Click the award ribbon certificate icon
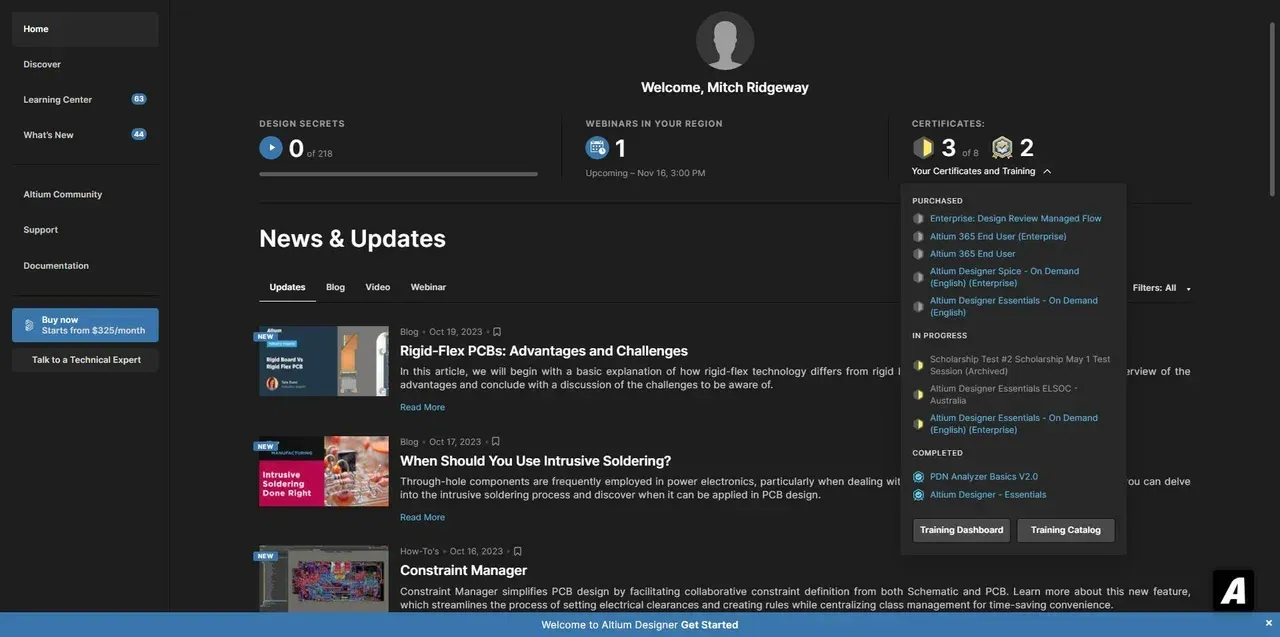Image resolution: width=1280 pixels, height=637 pixels. 1002,148
